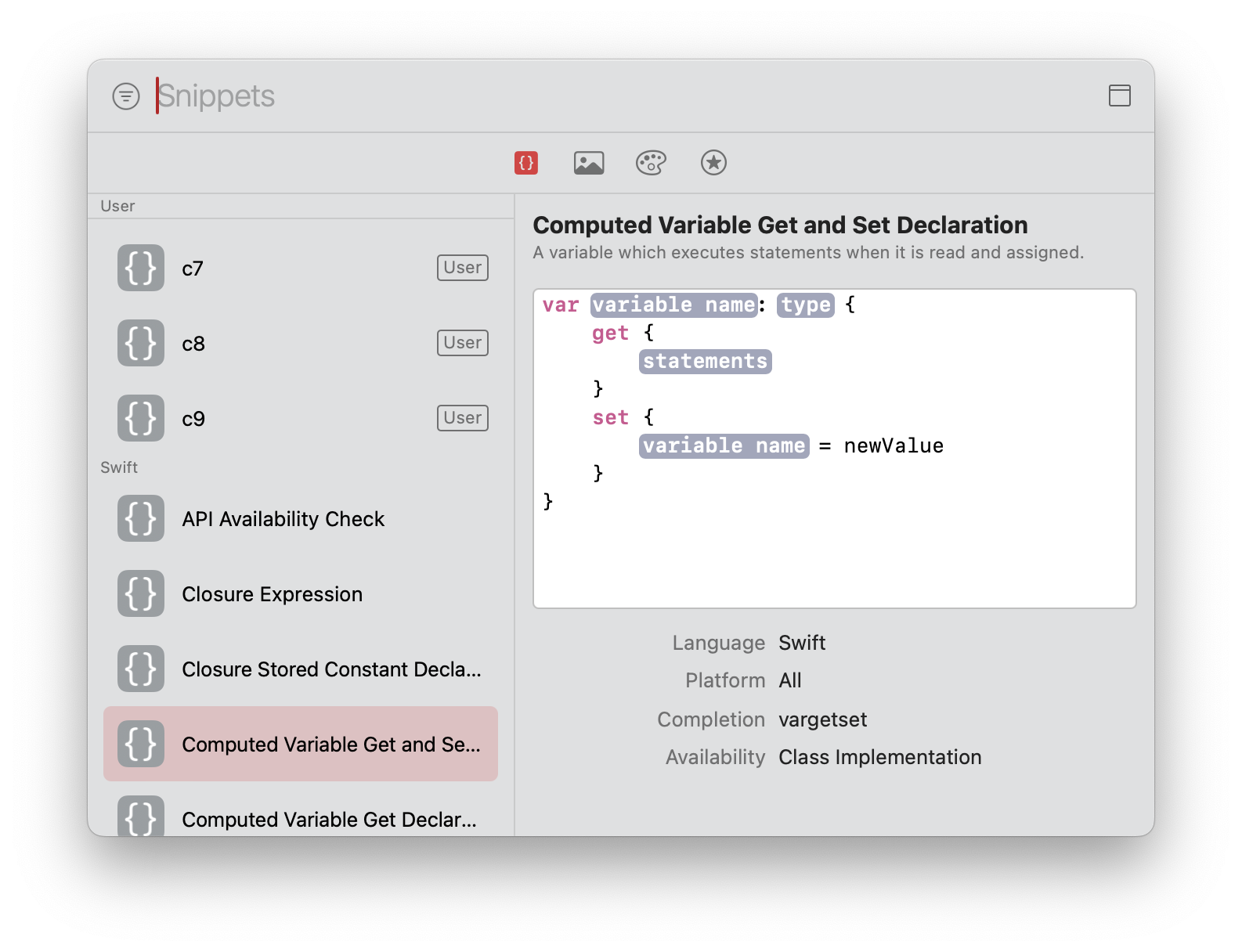Click the User section header
Viewport: 1242px width, 952px height.
coord(117,206)
